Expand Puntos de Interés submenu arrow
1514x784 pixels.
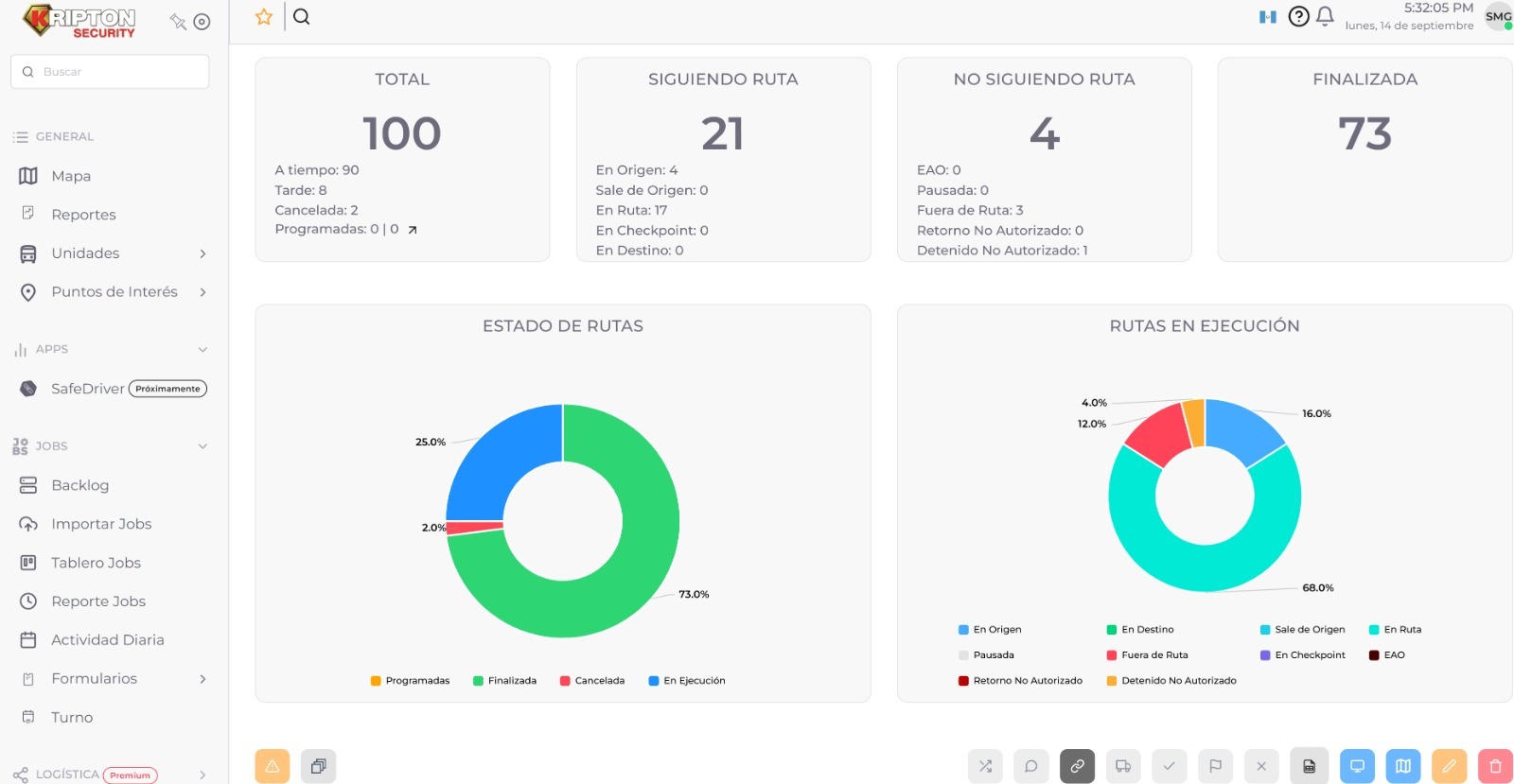(202, 292)
